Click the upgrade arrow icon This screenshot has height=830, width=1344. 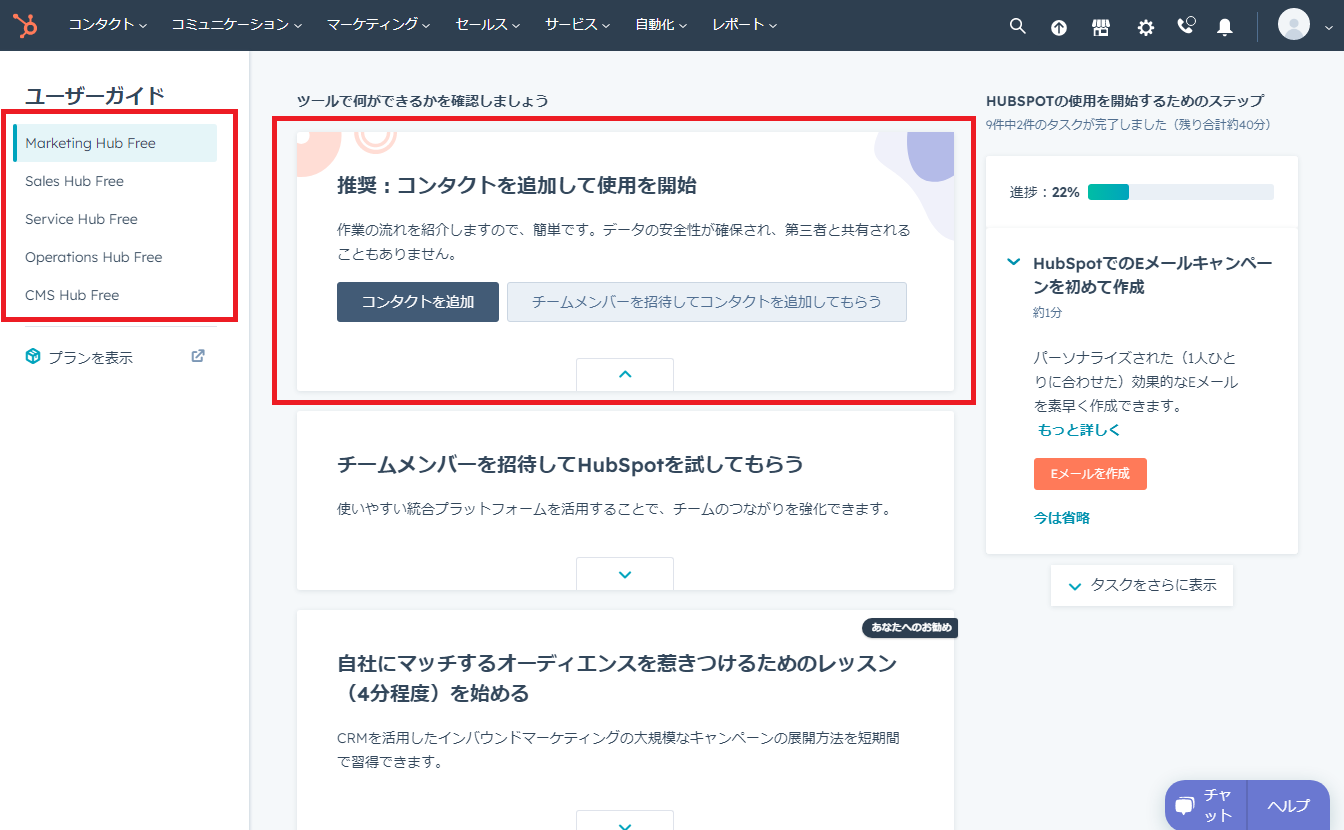(1059, 27)
